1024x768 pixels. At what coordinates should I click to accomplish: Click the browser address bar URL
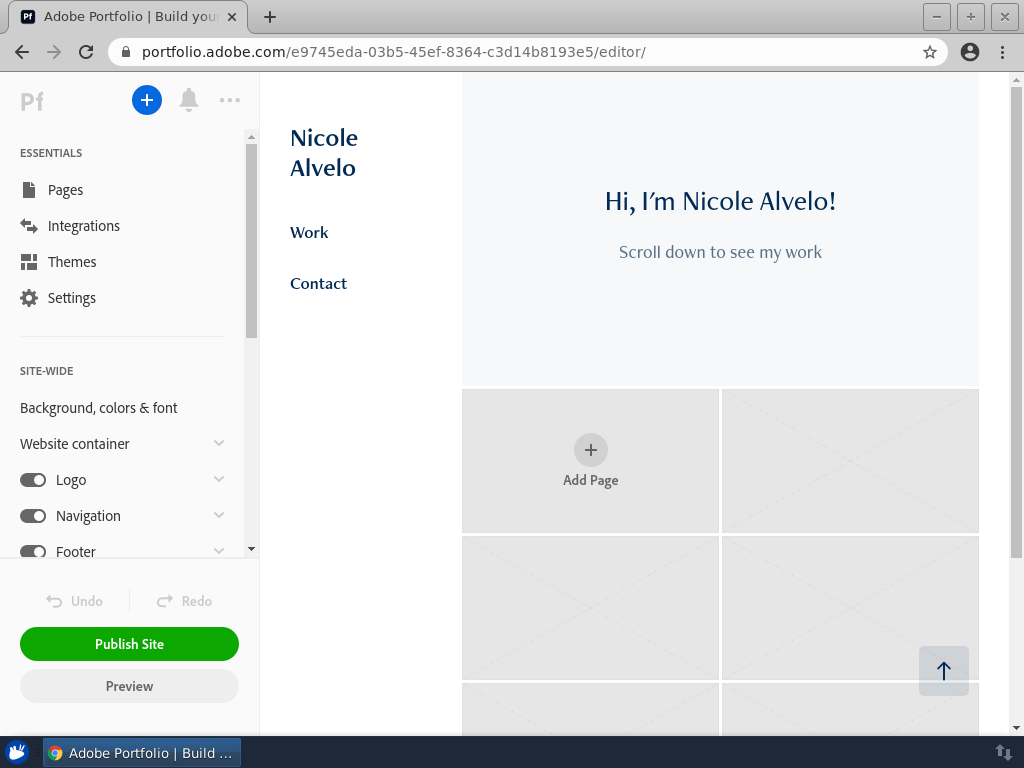point(394,52)
